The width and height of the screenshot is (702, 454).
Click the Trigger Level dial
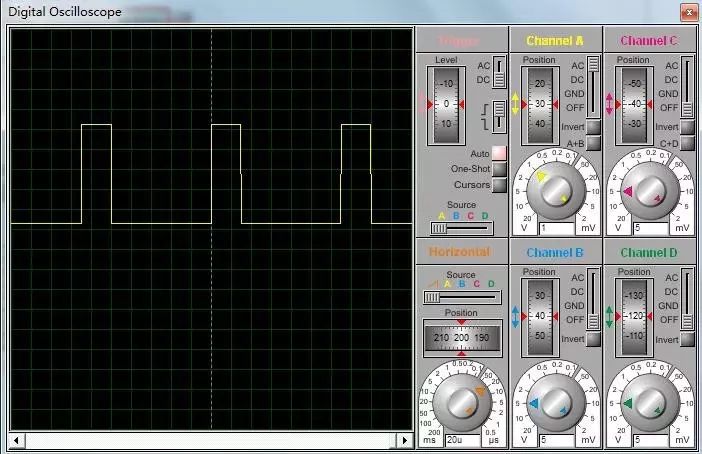(x=447, y=104)
